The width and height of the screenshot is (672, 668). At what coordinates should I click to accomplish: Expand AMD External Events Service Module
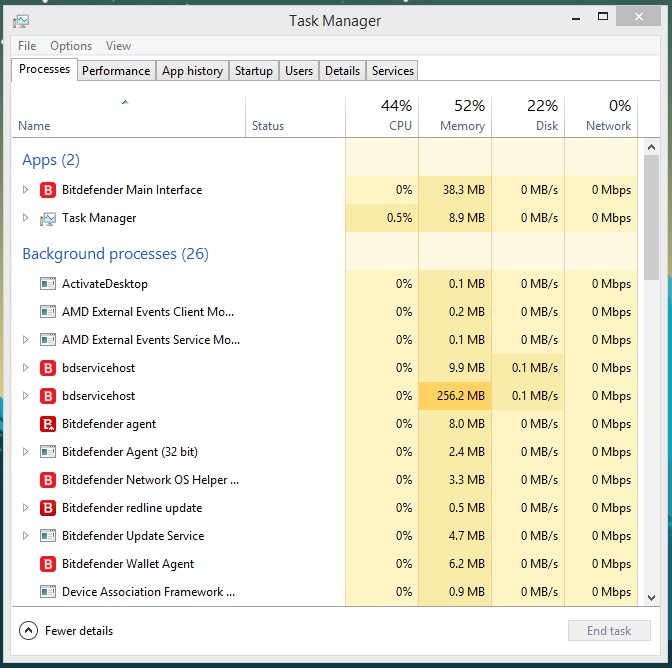coord(25,340)
